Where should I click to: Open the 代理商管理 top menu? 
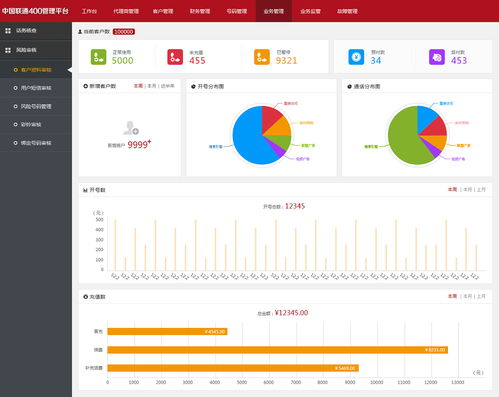click(x=126, y=11)
